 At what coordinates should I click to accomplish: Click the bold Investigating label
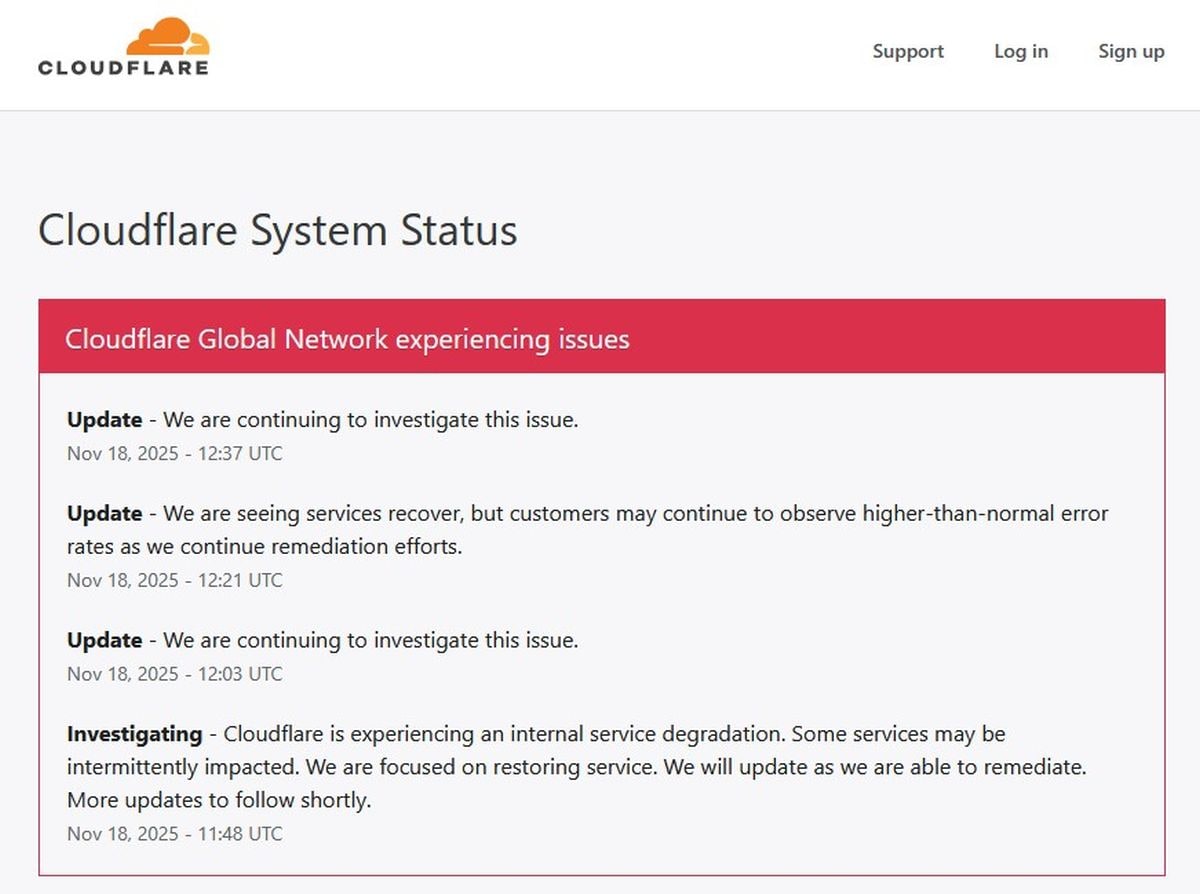click(x=134, y=733)
